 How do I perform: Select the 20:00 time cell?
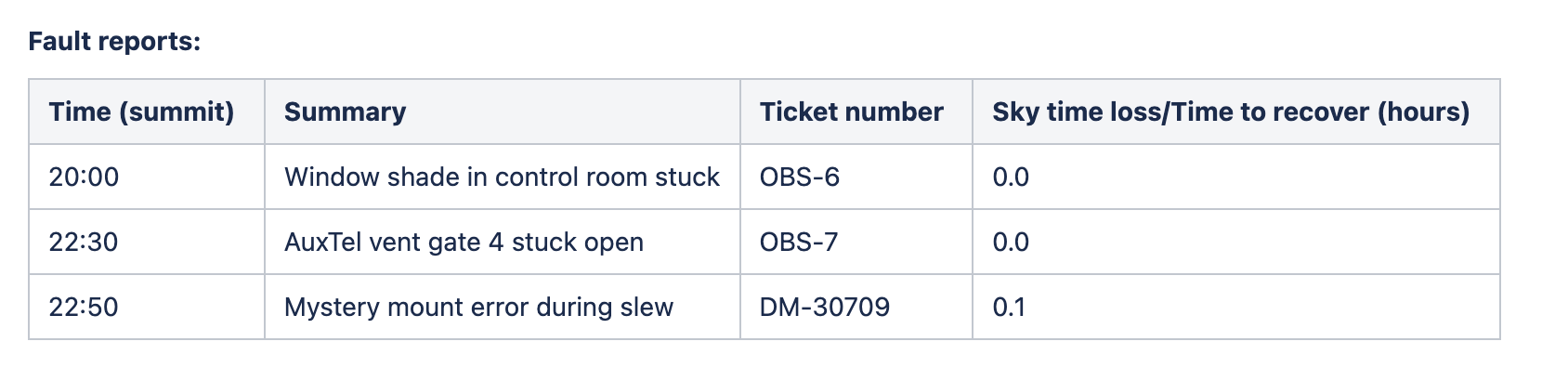(x=84, y=177)
